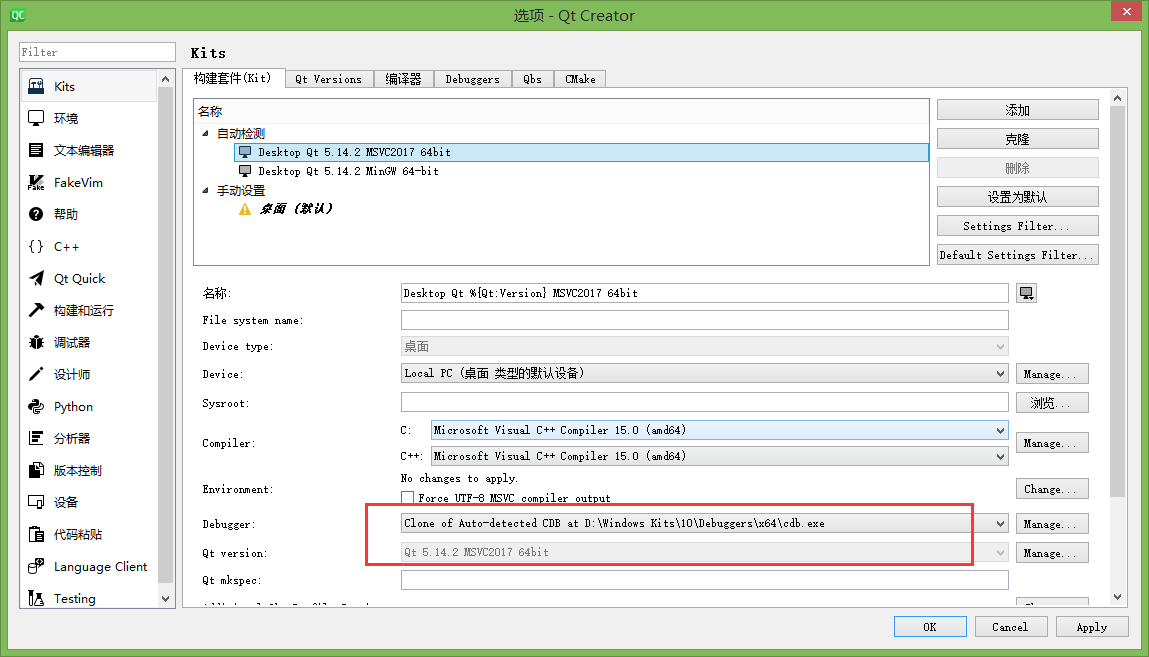The height and width of the screenshot is (657, 1149).
Task: Click Manage... next to Debugger
Action: coord(1052,524)
